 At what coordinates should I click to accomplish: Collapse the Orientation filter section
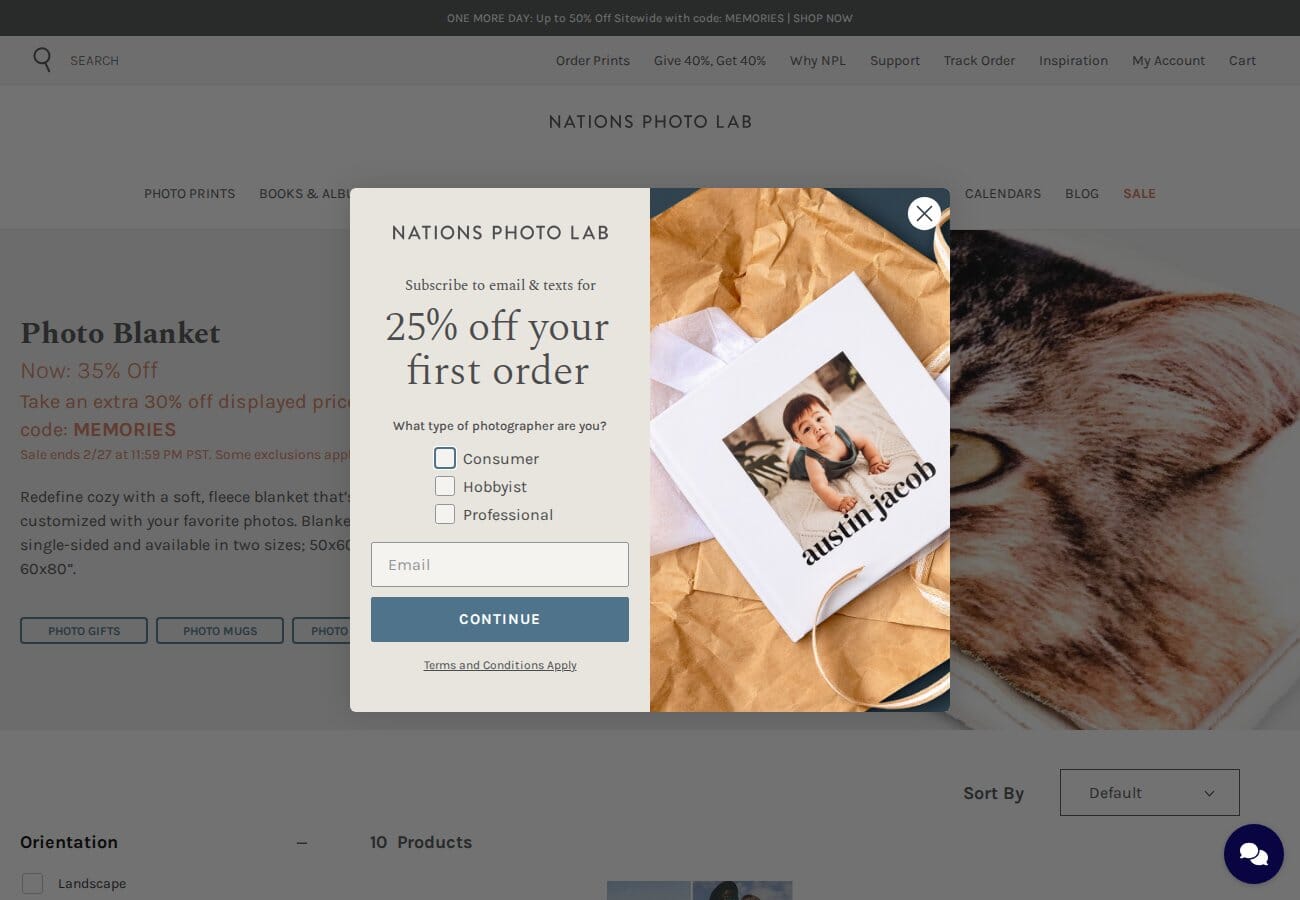click(302, 843)
